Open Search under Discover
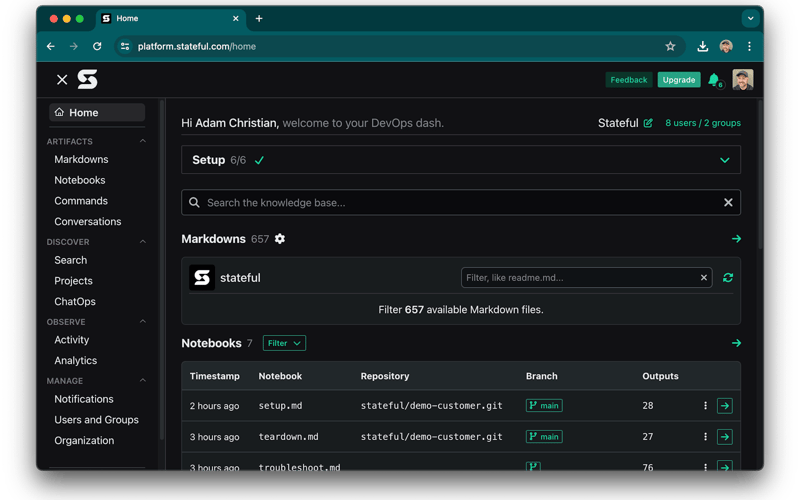800x500 pixels. pos(70,260)
